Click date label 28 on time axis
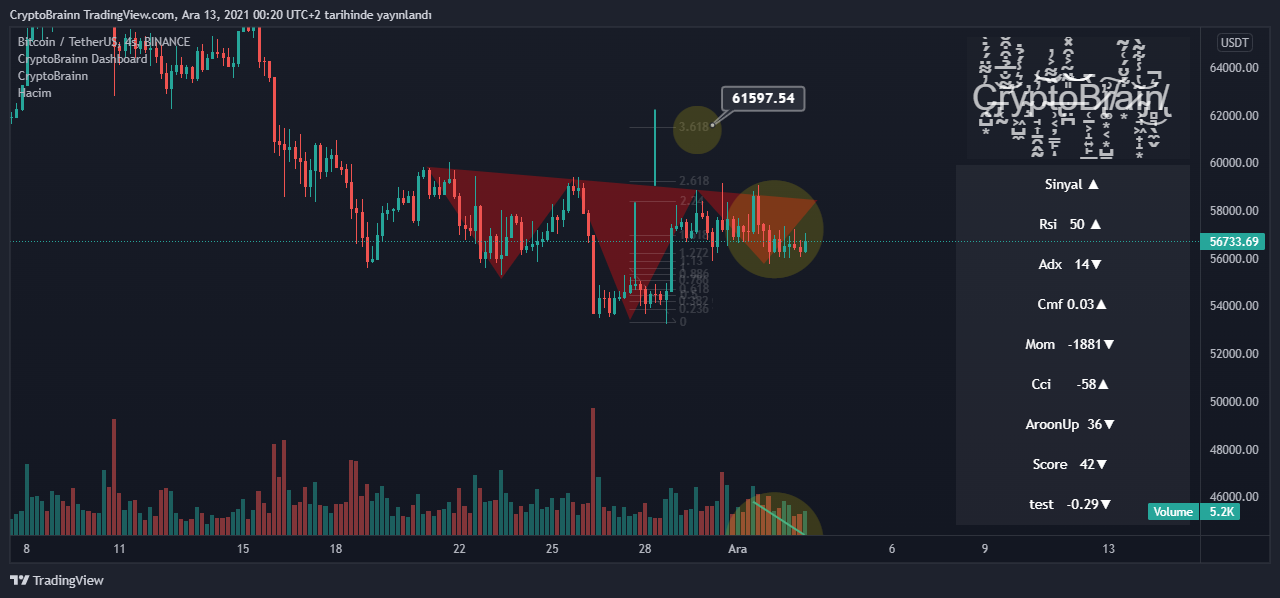Screen dimensions: 1280x598 coord(645,549)
